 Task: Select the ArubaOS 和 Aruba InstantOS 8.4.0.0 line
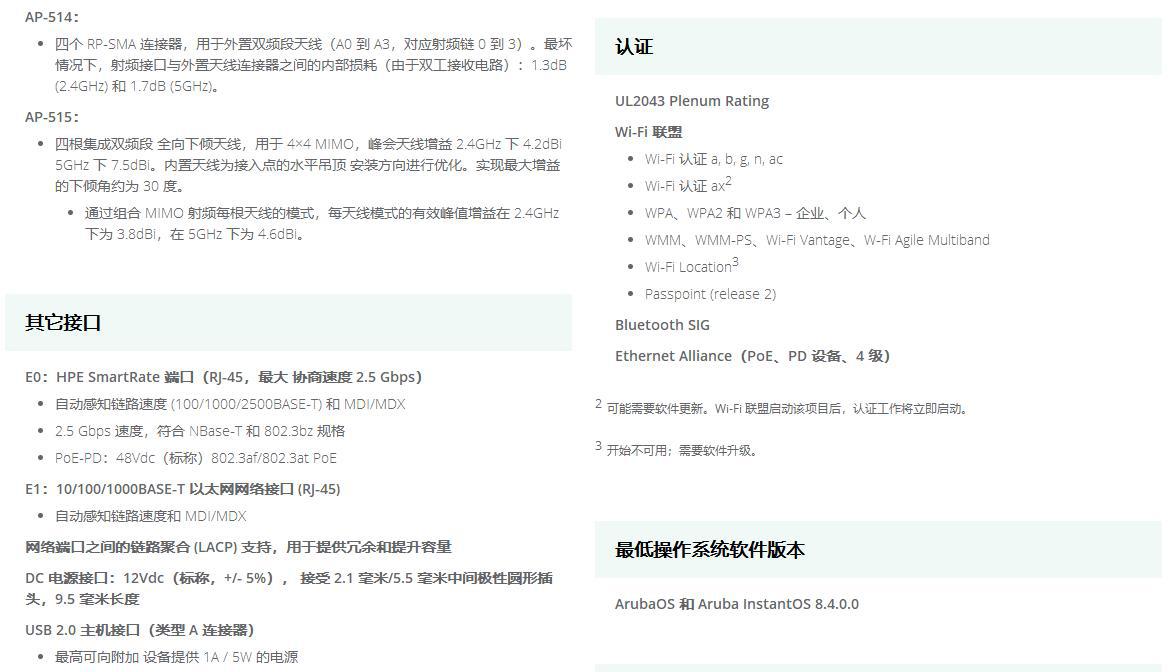[736, 604]
